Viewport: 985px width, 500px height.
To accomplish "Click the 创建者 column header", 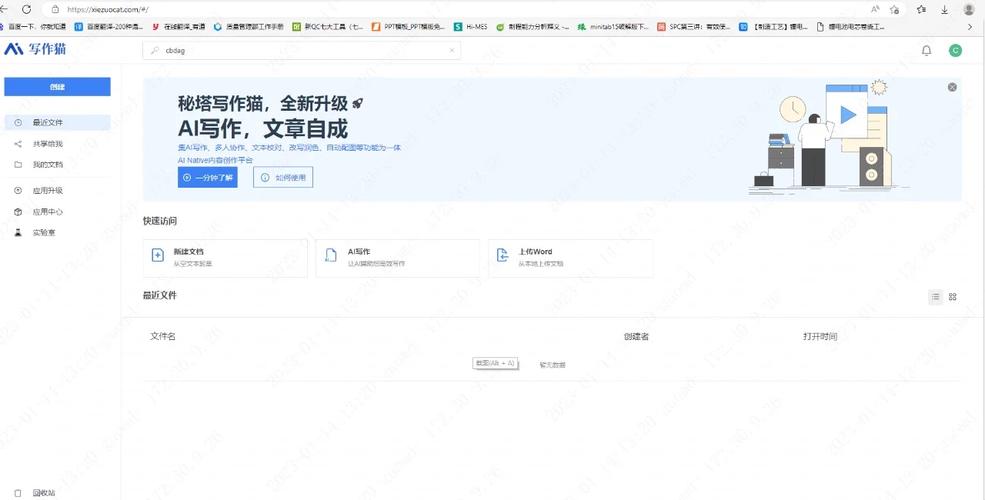I will point(636,337).
